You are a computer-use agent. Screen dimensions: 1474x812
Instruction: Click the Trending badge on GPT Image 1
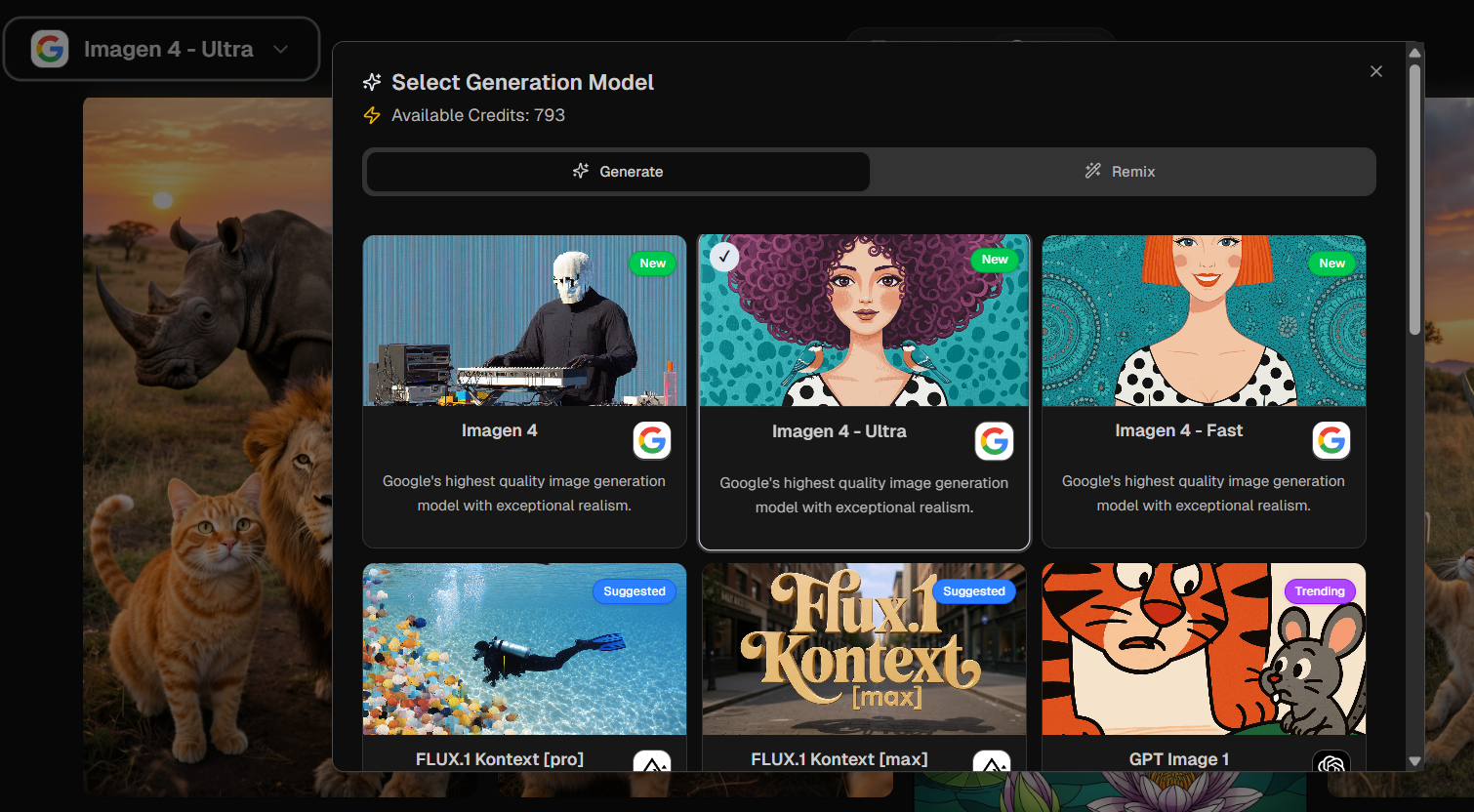[1320, 591]
